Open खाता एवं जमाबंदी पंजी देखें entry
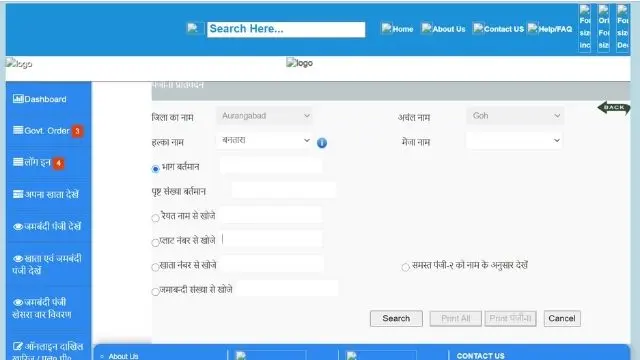This screenshot has height=360, width=640. tap(47, 264)
